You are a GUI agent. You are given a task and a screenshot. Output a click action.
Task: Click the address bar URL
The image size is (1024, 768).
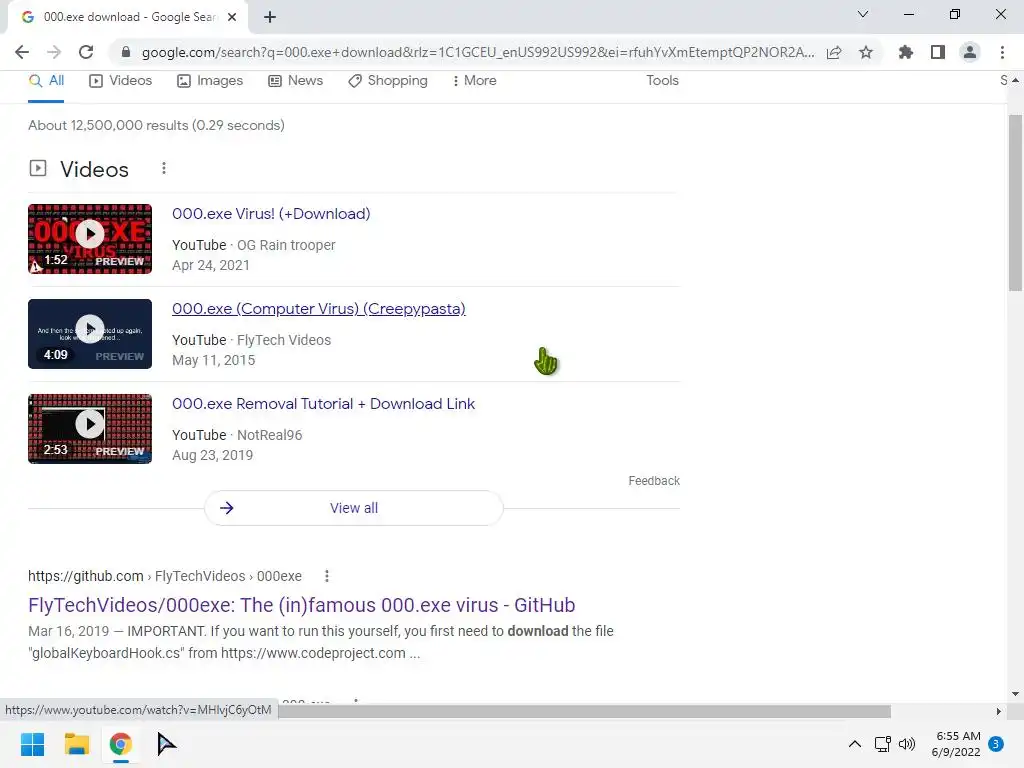coord(478,52)
